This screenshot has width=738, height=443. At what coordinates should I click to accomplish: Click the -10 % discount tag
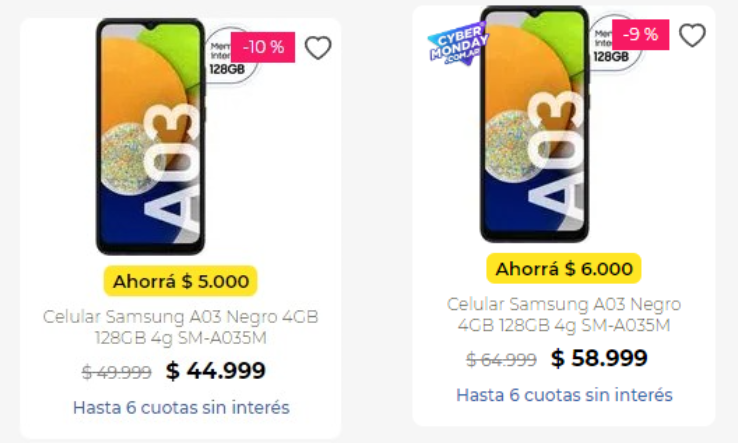tap(263, 47)
